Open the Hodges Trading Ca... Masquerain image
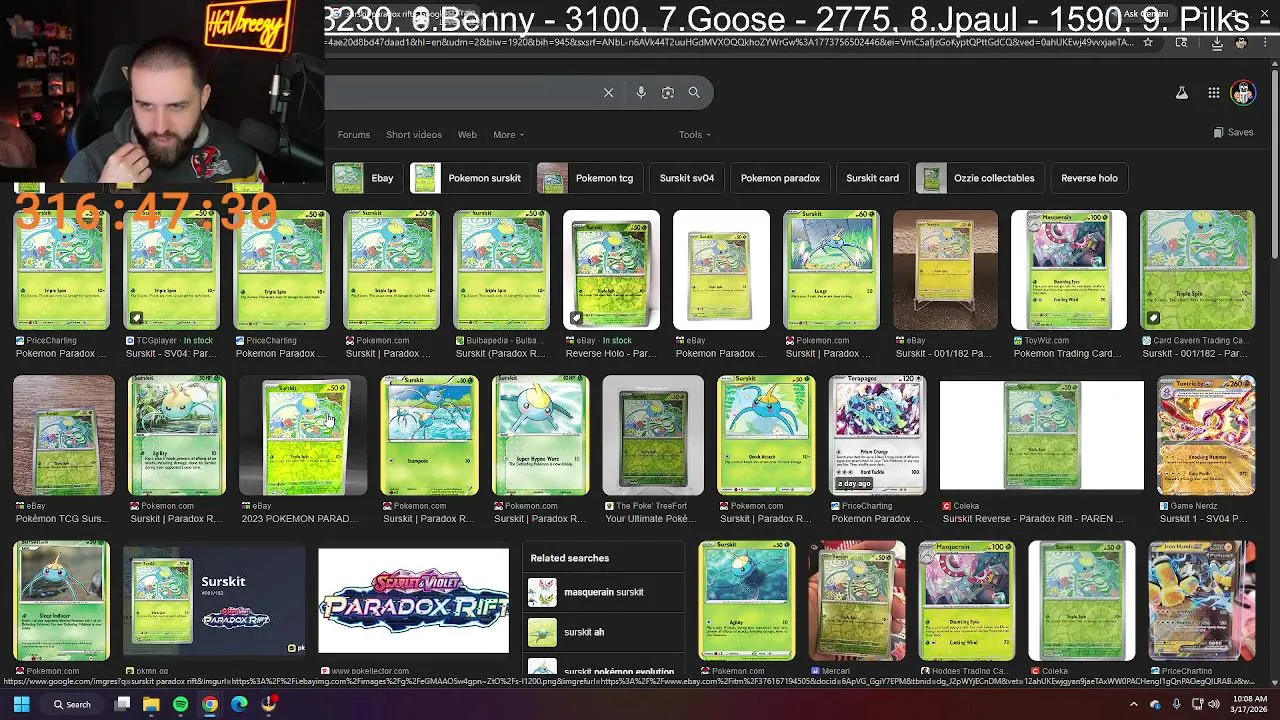The image size is (1280, 720). (966, 601)
